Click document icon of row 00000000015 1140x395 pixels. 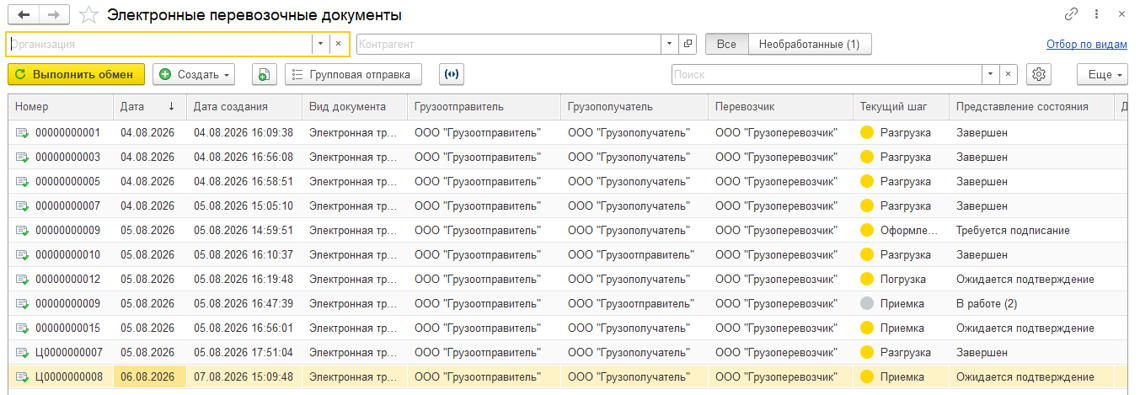click(x=23, y=328)
